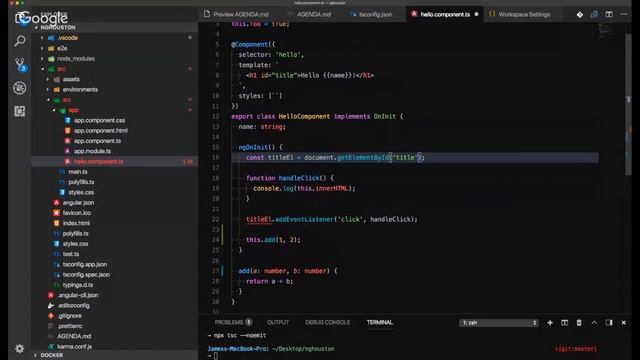Switch to tsconfig.json tab
640x360 pixels.
click(x=376, y=14)
